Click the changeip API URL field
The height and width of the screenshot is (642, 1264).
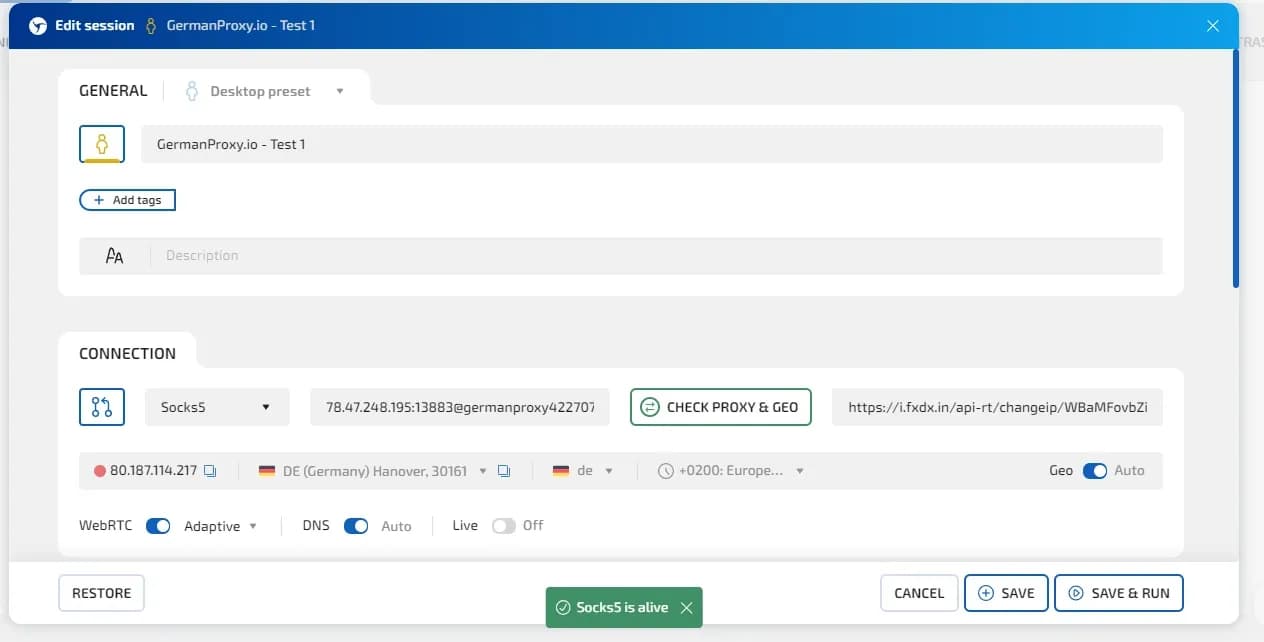[996, 406]
